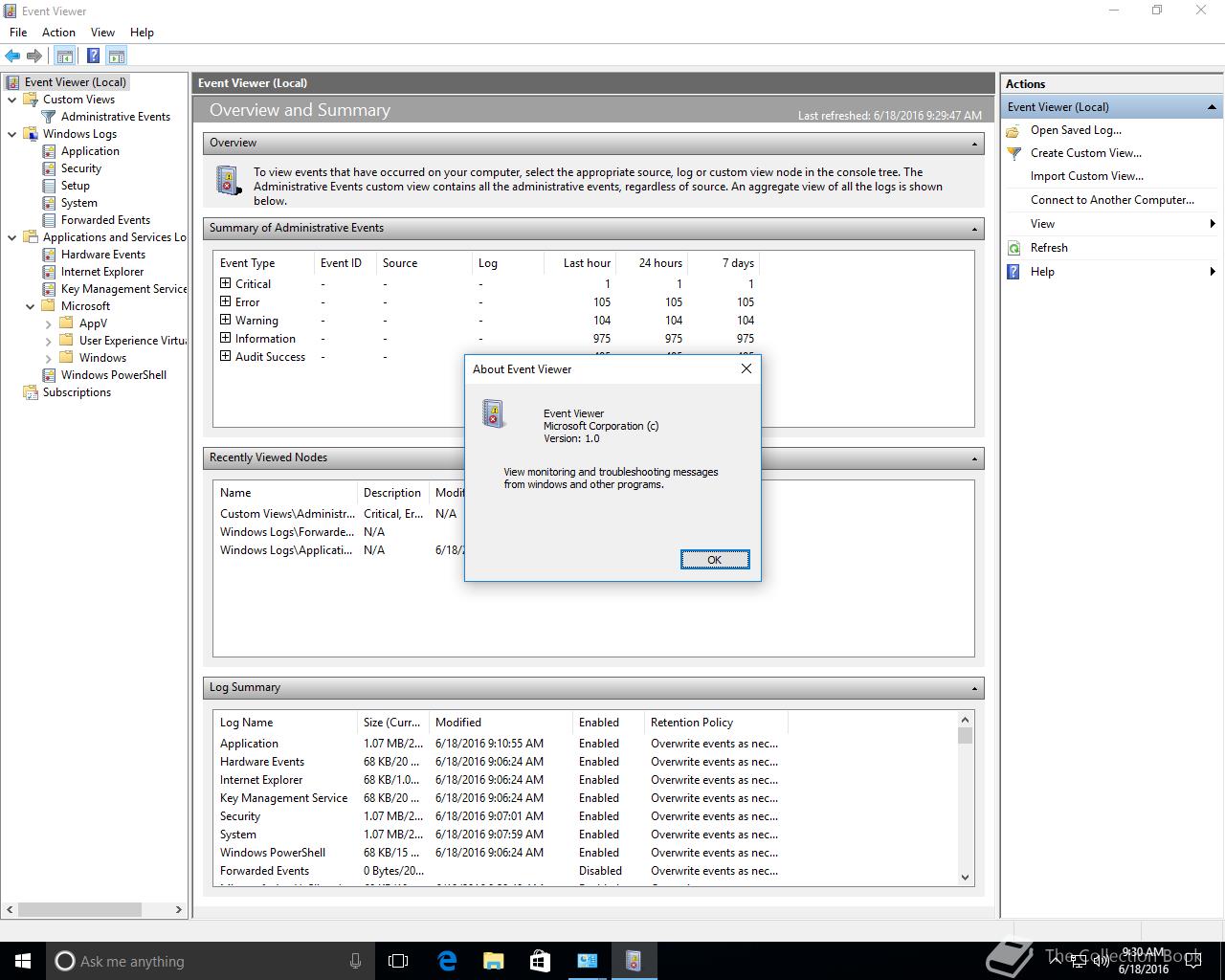Click the Log Summary scroll up arrow
1225x980 pixels.
(x=965, y=720)
